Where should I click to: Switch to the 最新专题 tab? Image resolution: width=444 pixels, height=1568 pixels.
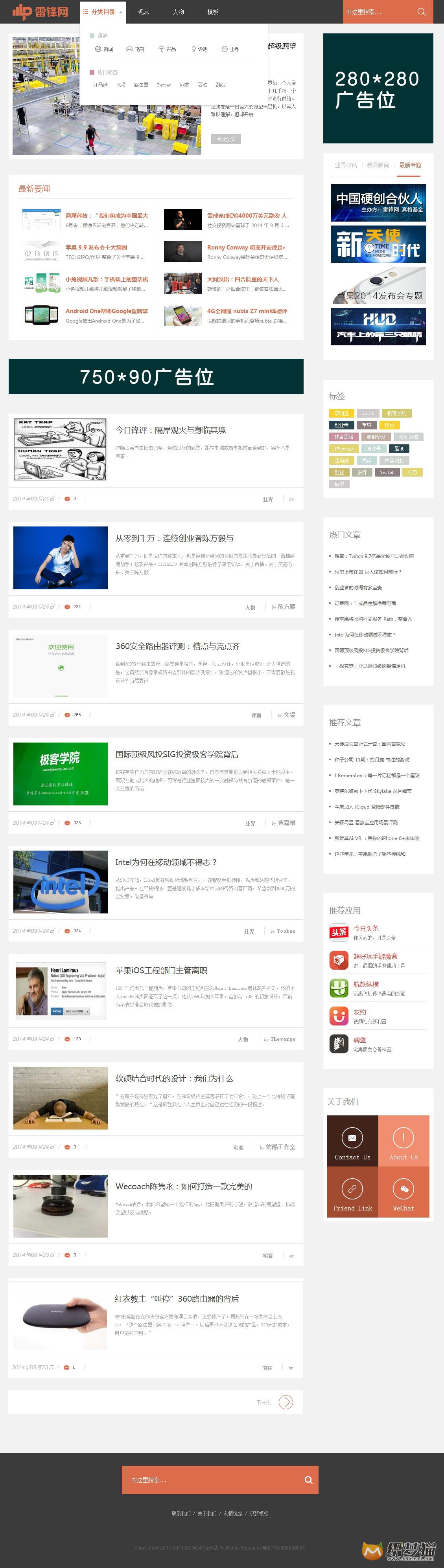[x=411, y=165]
